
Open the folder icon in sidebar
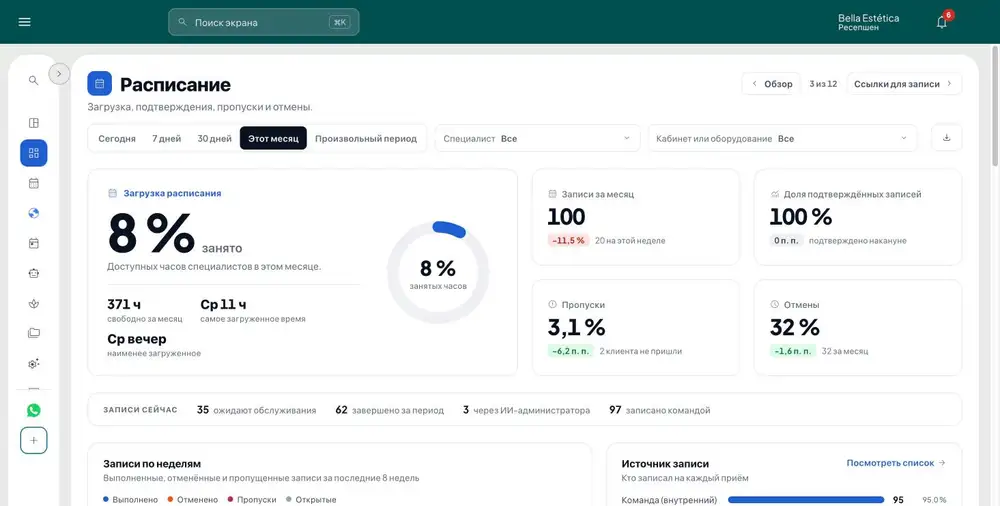point(34,333)
